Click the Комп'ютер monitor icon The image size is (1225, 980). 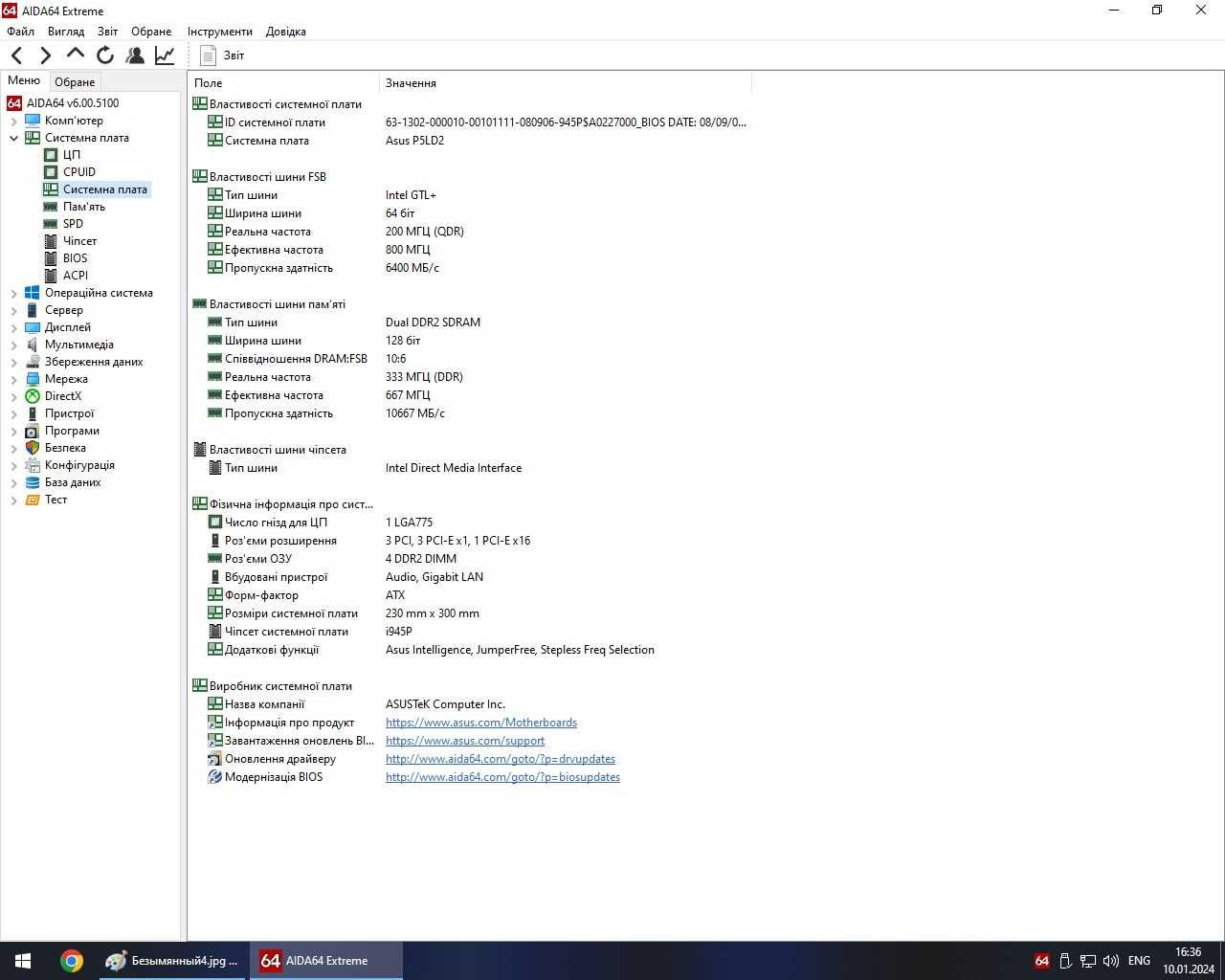33,121
